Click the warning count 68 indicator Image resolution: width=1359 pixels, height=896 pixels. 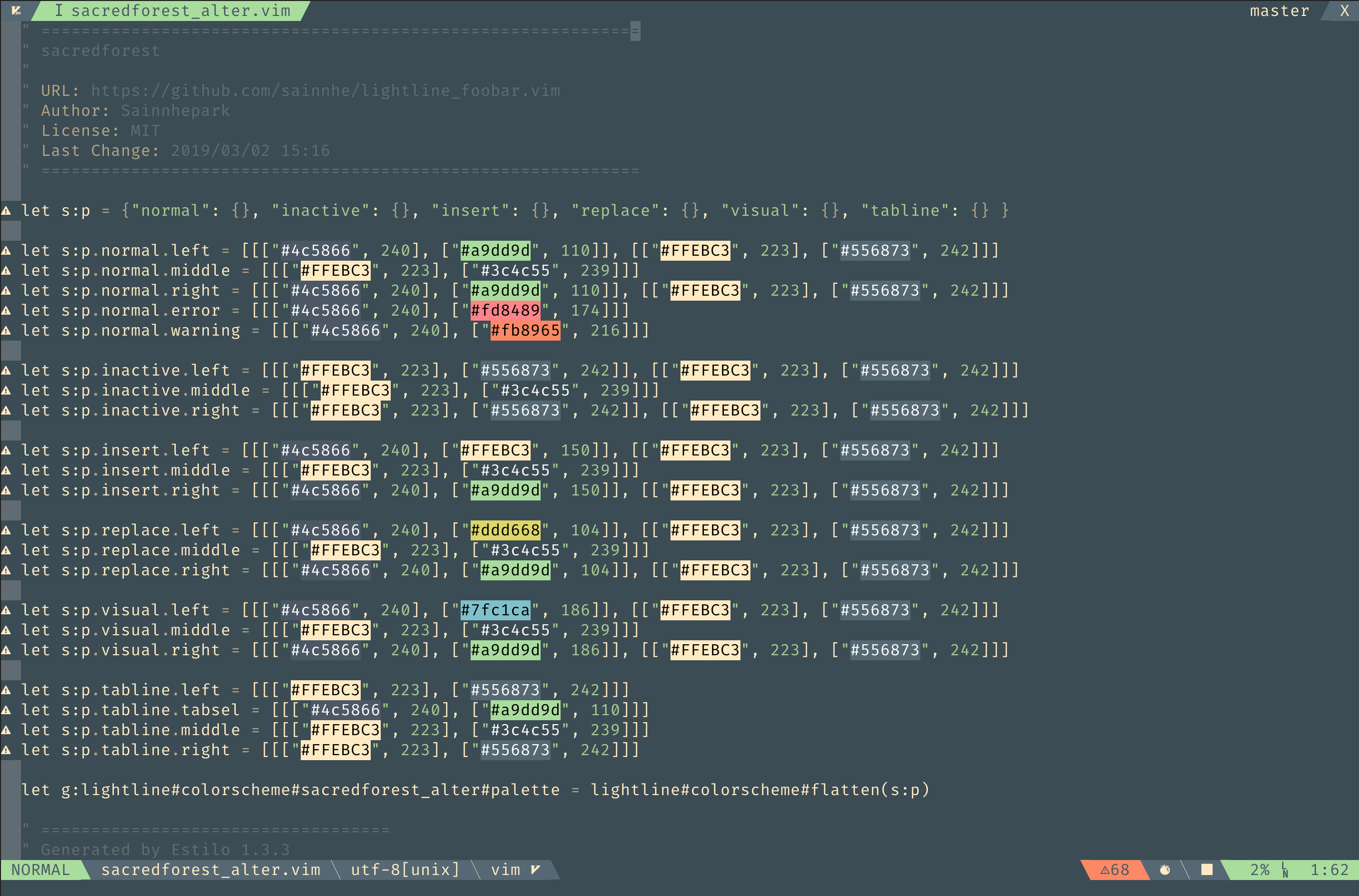(x=1114, y=870)
